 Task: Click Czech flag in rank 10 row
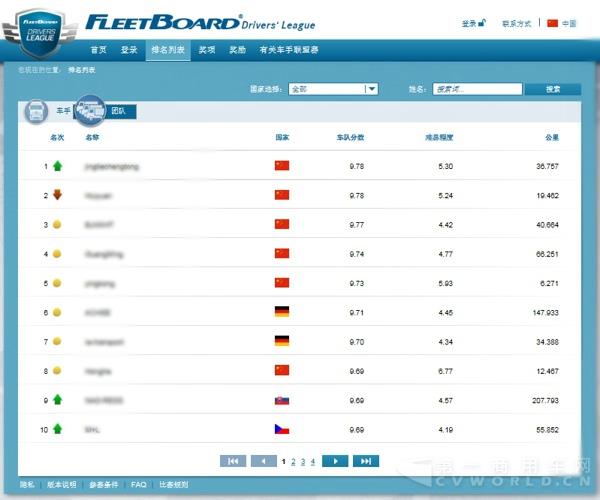point(282,429)
